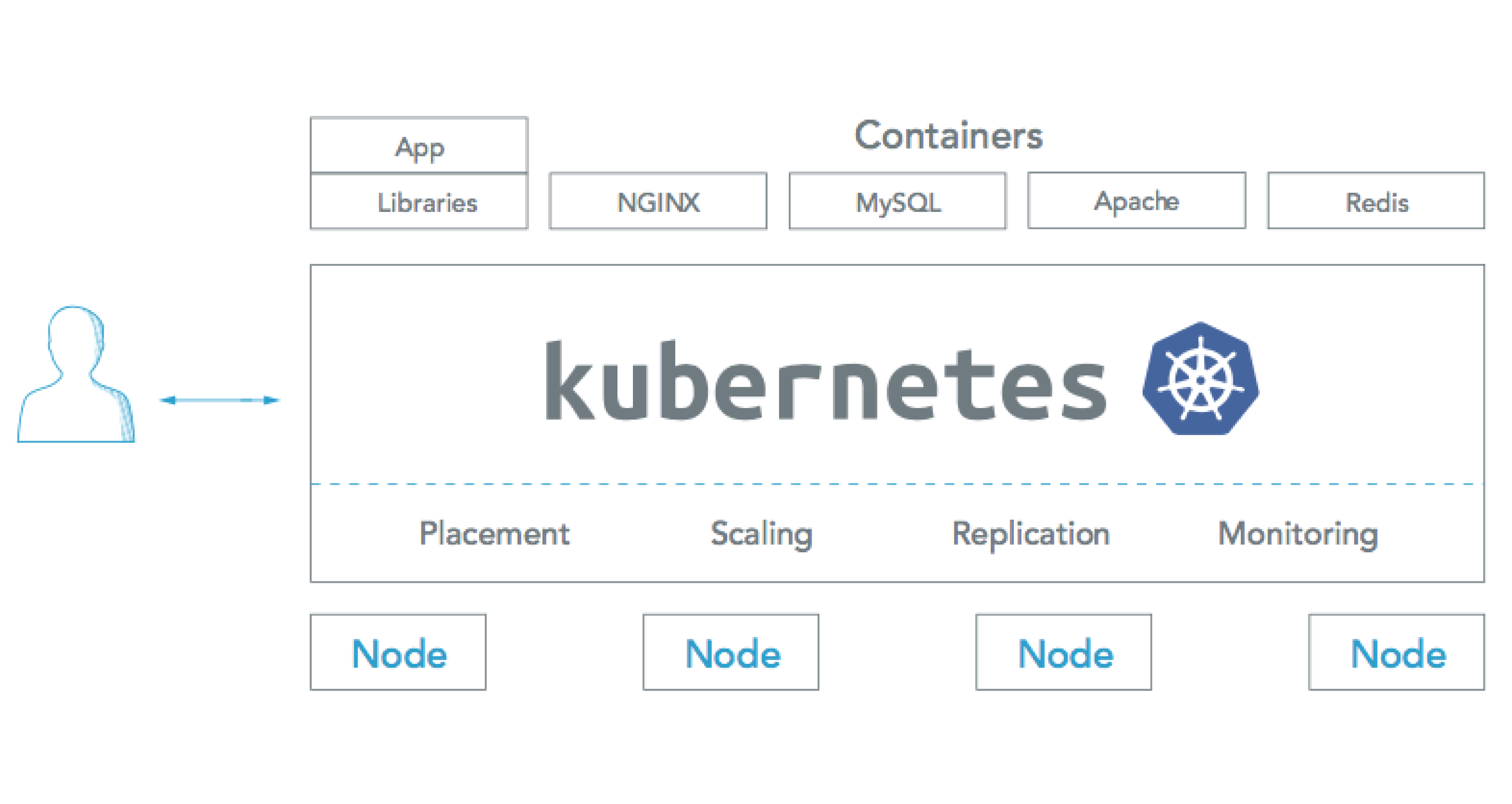The height and width of the screenshot is (804, 1512).
Task: Click the double-headed blue arrow
Action: (219, 400)
